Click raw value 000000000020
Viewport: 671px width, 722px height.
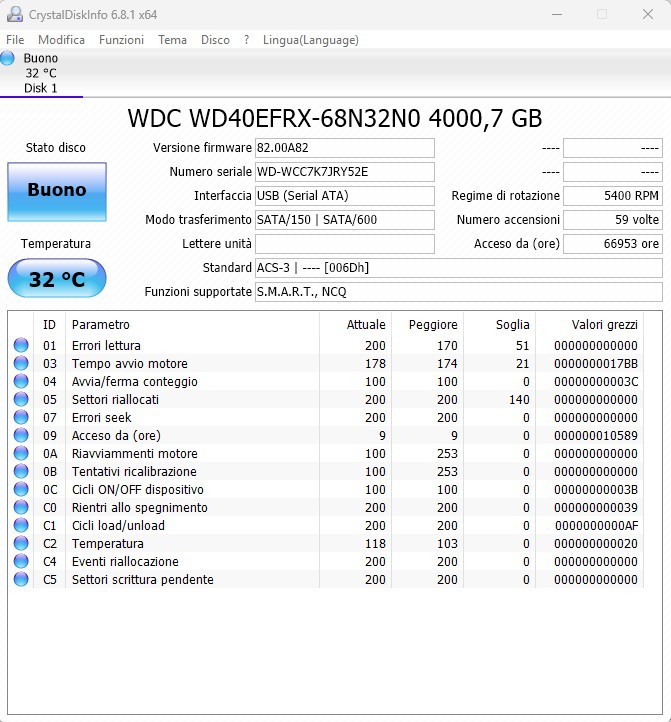coord(595,543)
